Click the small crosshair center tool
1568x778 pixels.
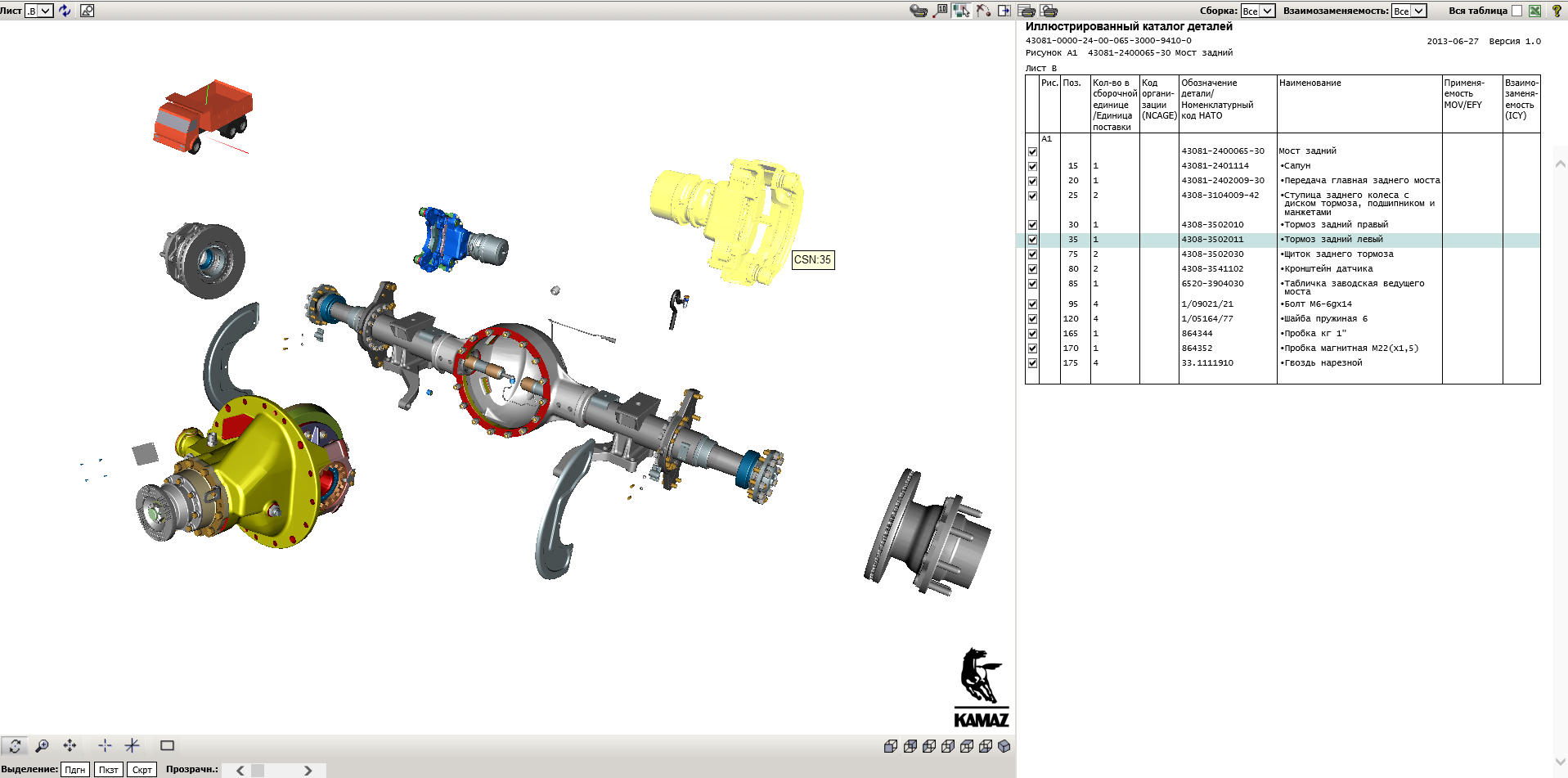105,745
